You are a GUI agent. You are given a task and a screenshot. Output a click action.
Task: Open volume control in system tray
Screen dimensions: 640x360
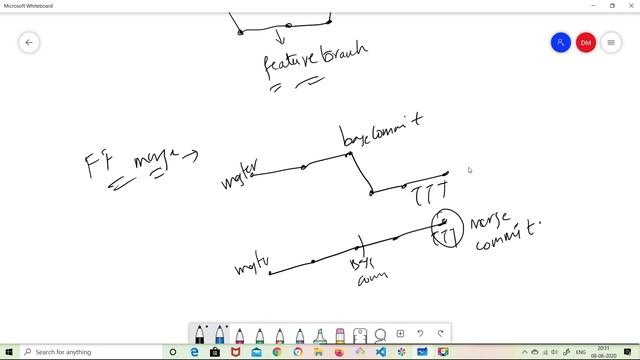pyautogui.click(x=554, y=352)
